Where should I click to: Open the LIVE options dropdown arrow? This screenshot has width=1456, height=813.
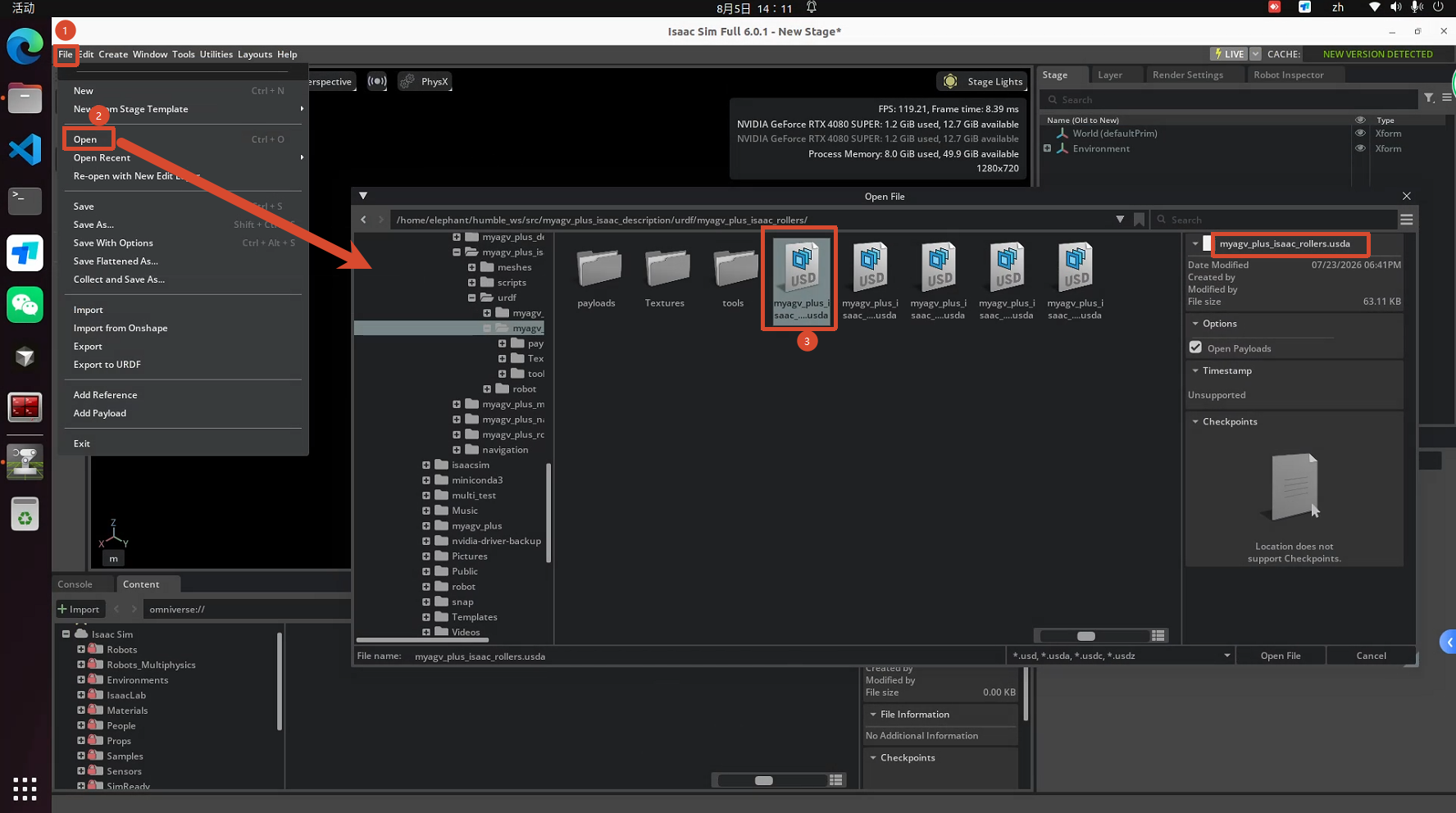(x=1255, y=54)
